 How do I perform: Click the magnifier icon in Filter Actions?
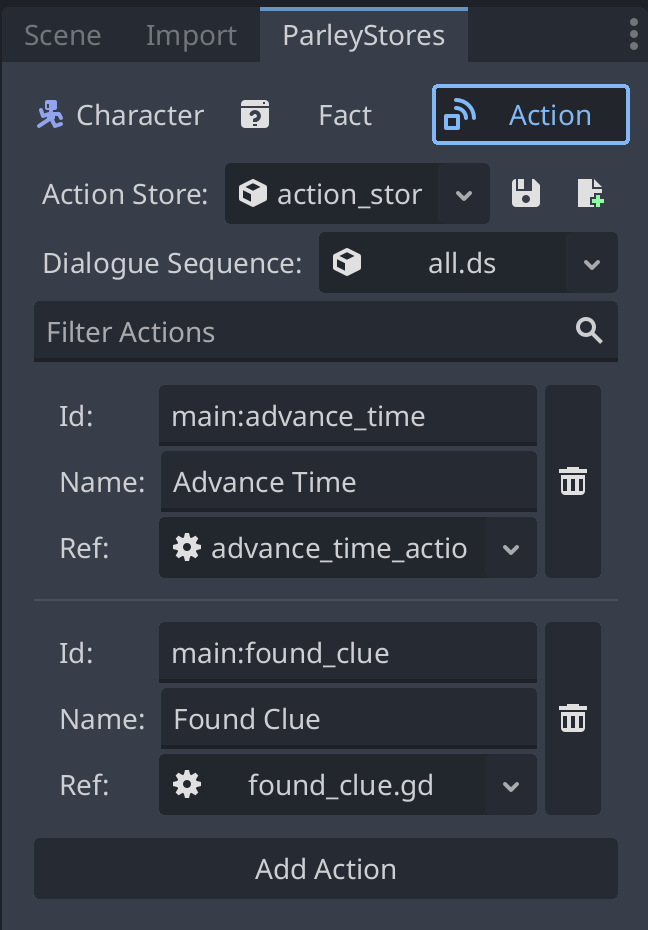coord(588,331)
